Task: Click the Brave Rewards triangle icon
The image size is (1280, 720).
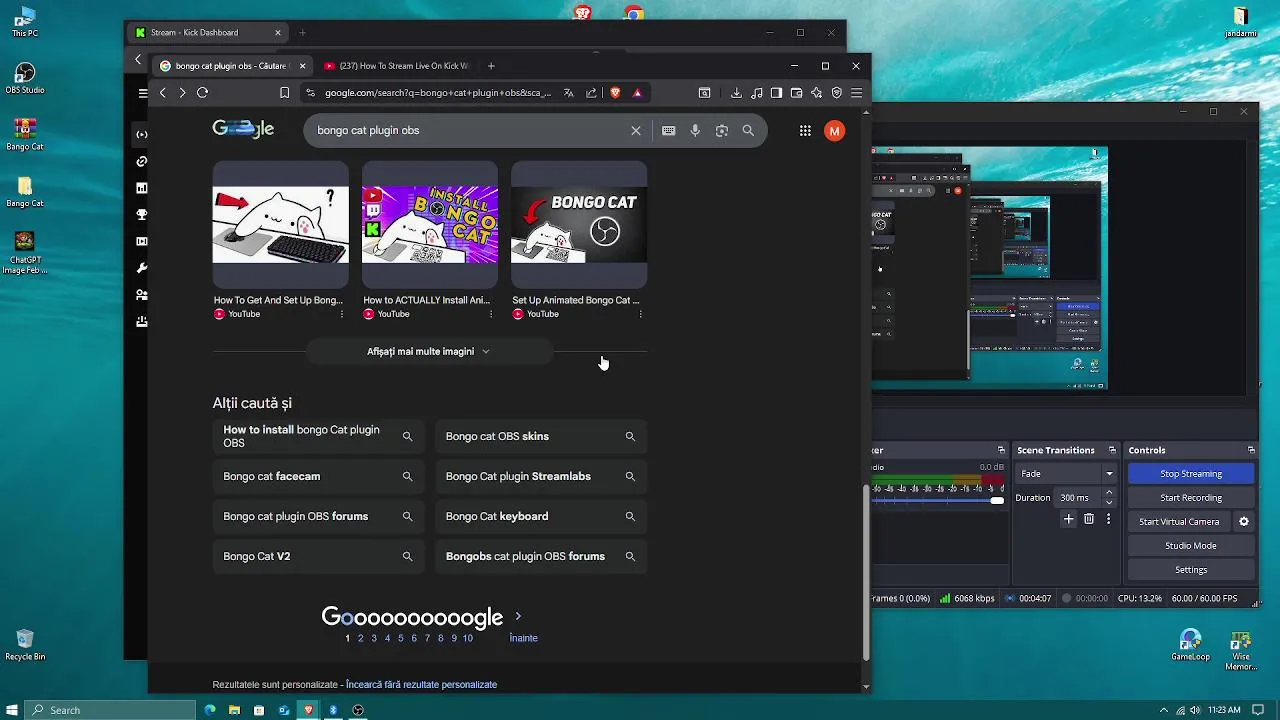Action: [637, 93]
